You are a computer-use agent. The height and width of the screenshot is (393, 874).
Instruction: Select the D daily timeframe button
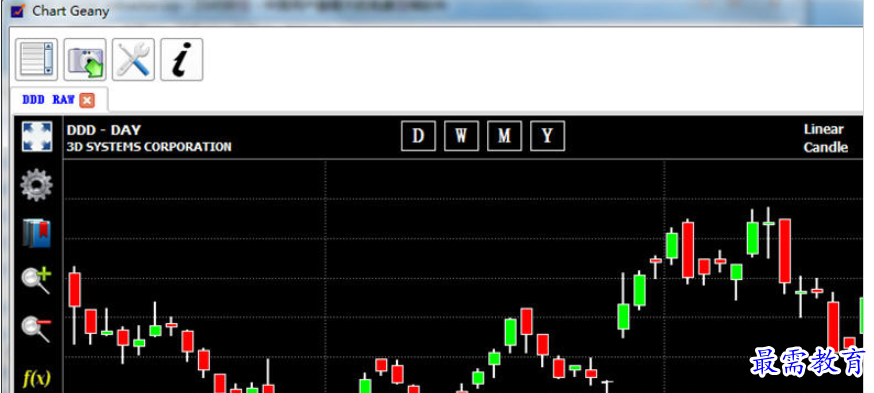pyautogui.click(x=418, y=136)
